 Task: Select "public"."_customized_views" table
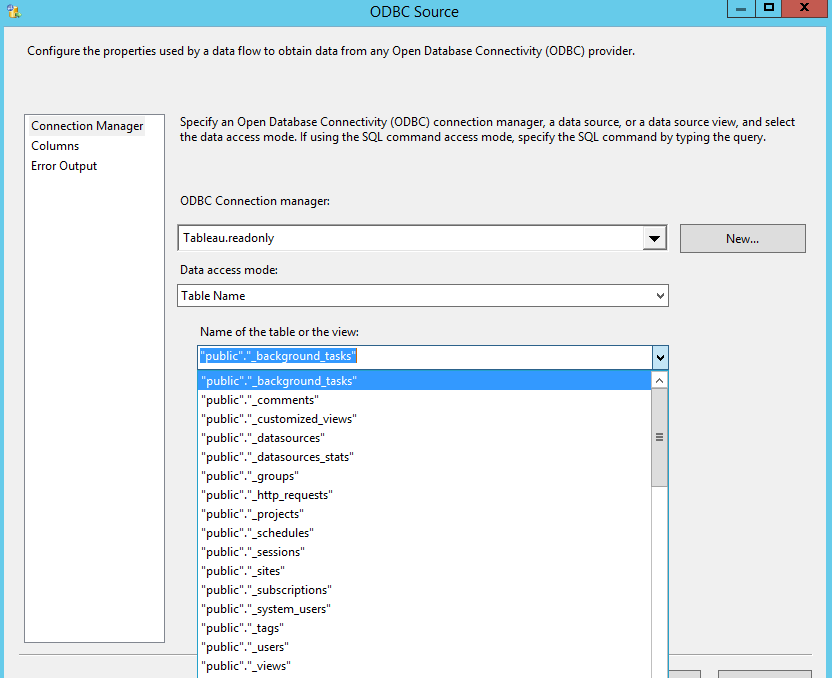click(x=424, y=419)
